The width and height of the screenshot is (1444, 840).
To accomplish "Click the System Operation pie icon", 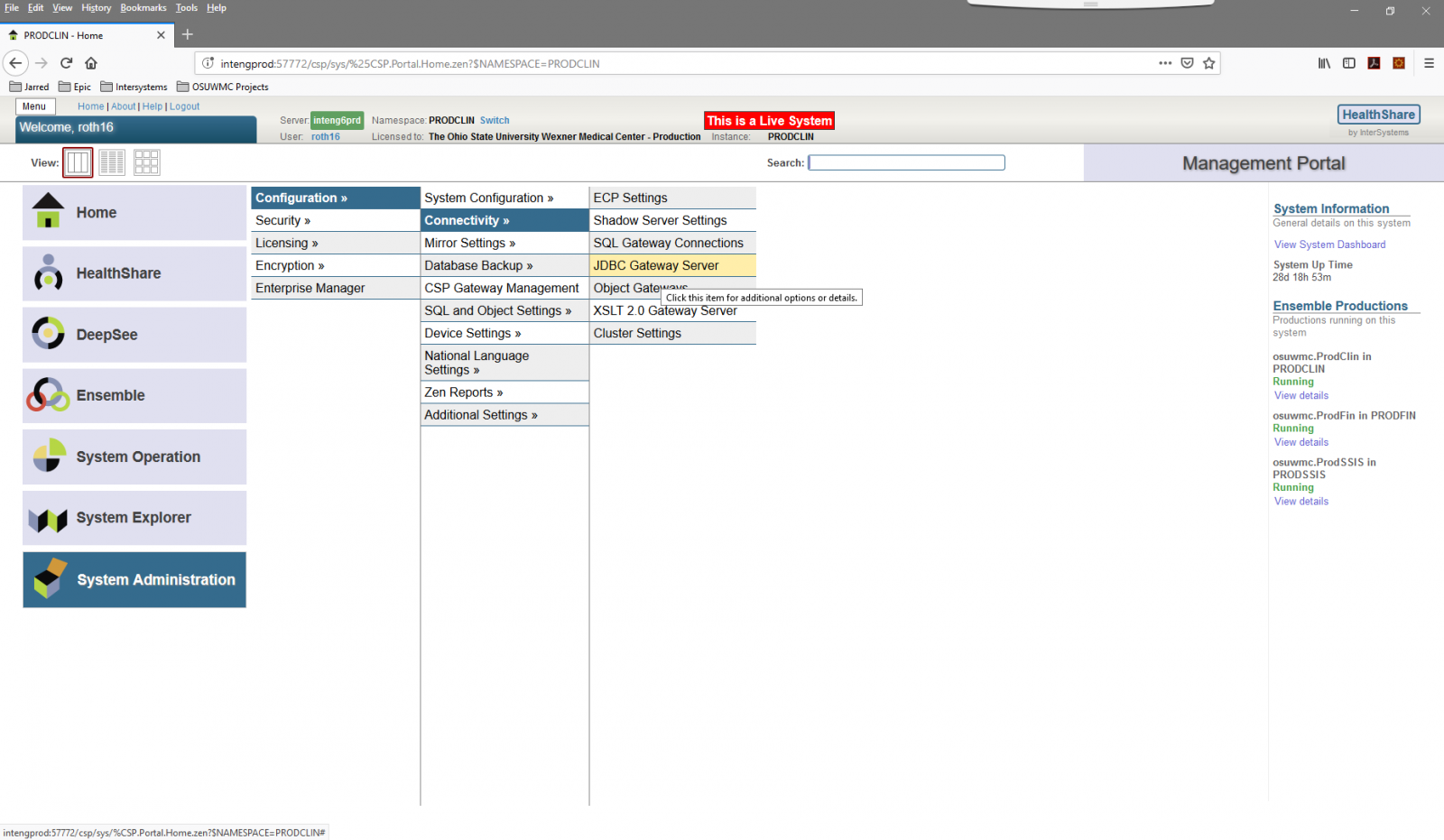I will coord(49,455).
